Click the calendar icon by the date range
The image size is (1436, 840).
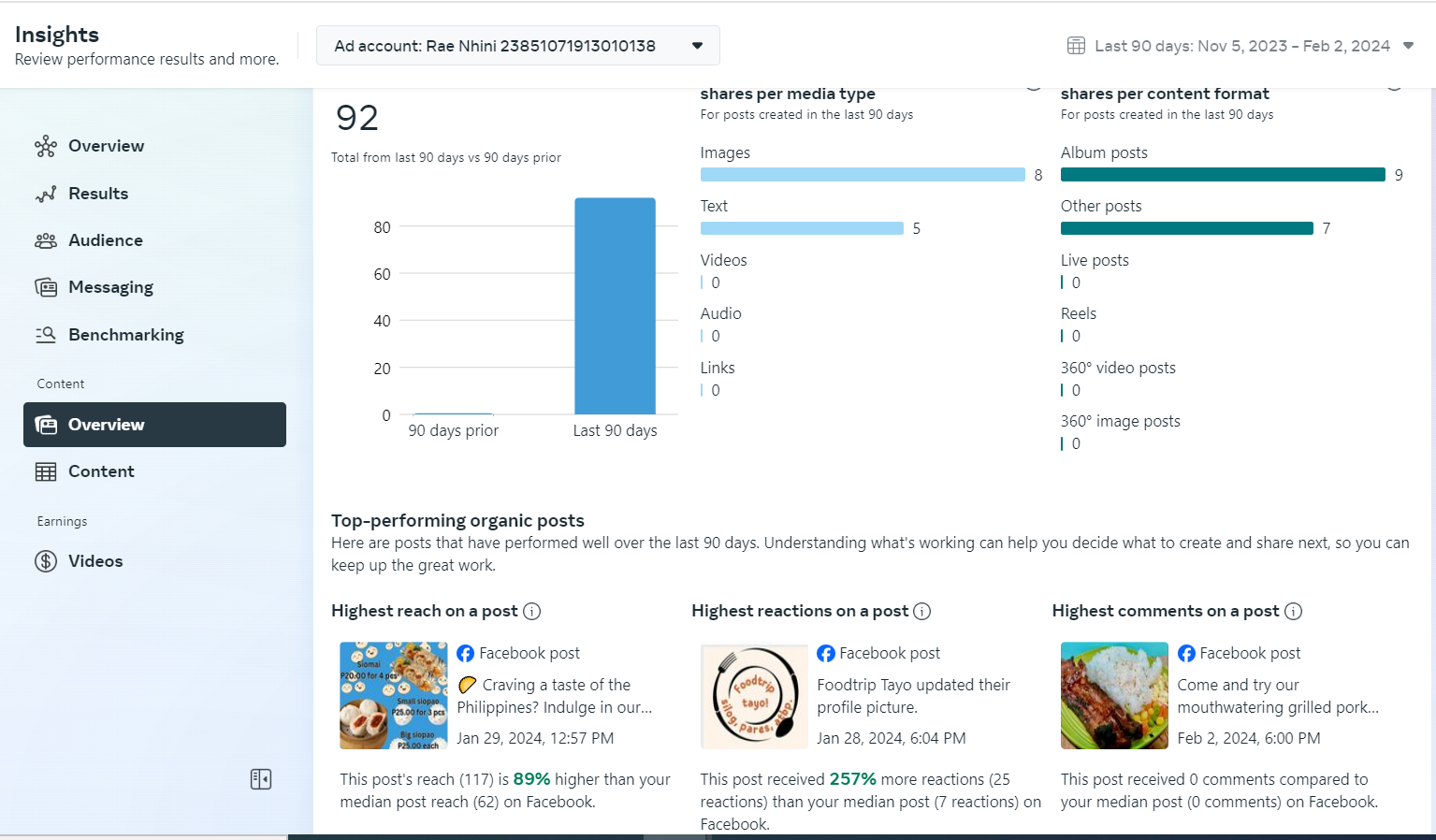[1076, 46]
